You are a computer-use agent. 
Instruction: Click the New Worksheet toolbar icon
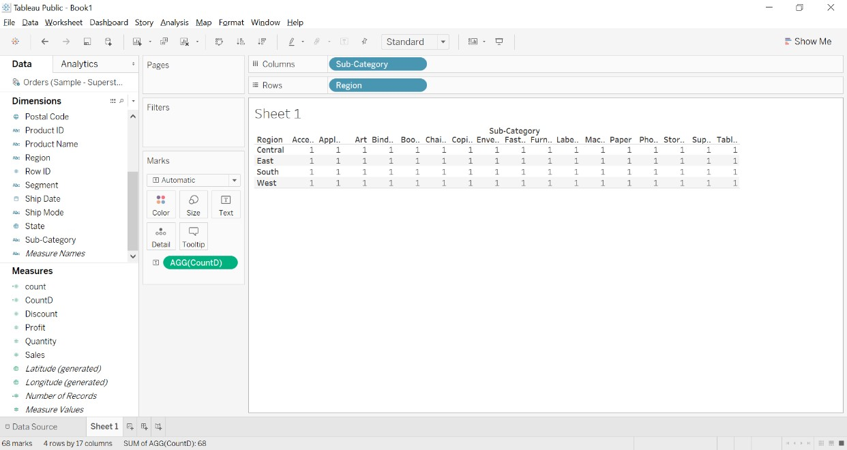tap(137, 42)
